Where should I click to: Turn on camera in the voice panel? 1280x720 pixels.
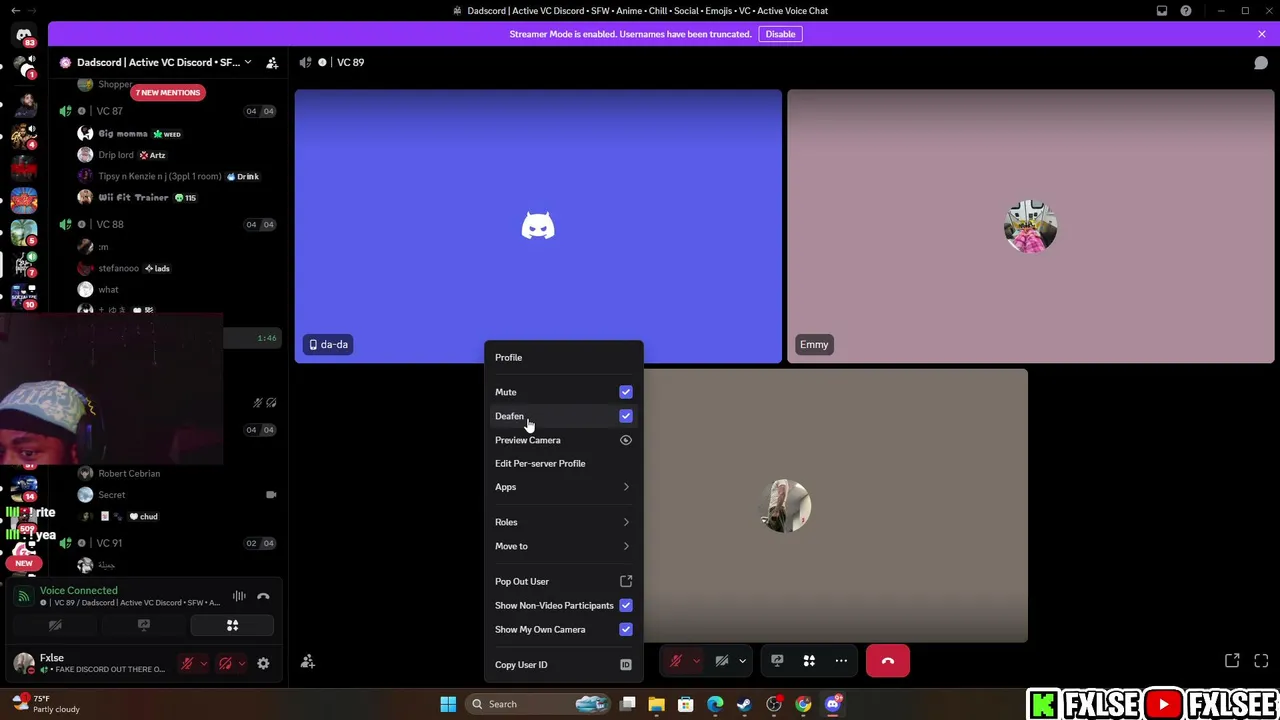(55, 626)
